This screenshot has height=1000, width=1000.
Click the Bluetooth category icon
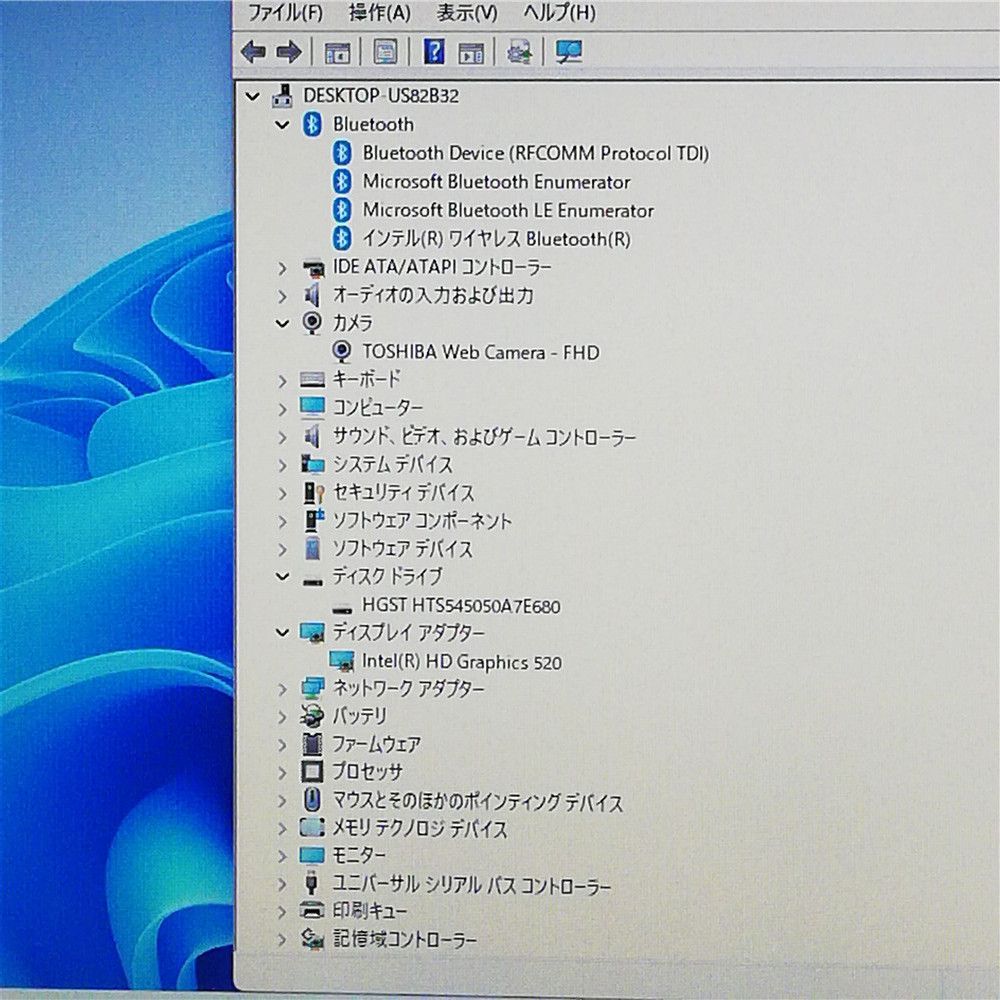tap(312, 124)
